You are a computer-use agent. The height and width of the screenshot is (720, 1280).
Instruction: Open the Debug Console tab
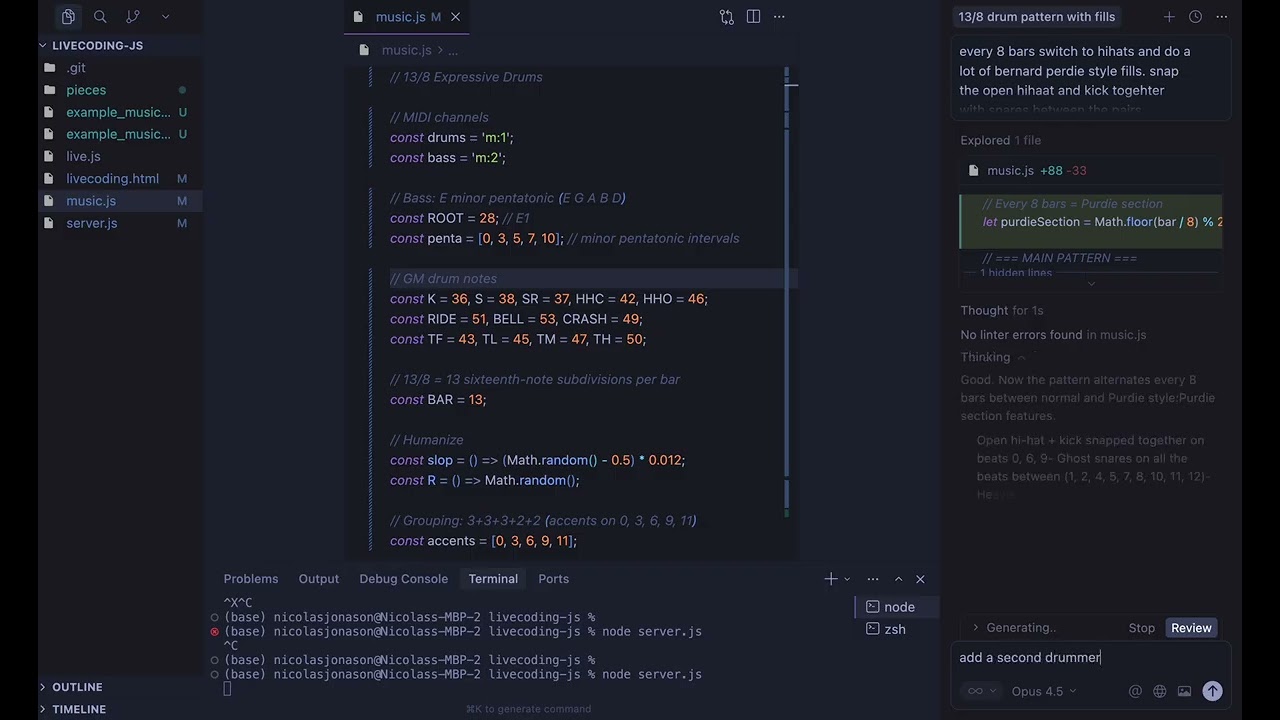tap(403, 578)
